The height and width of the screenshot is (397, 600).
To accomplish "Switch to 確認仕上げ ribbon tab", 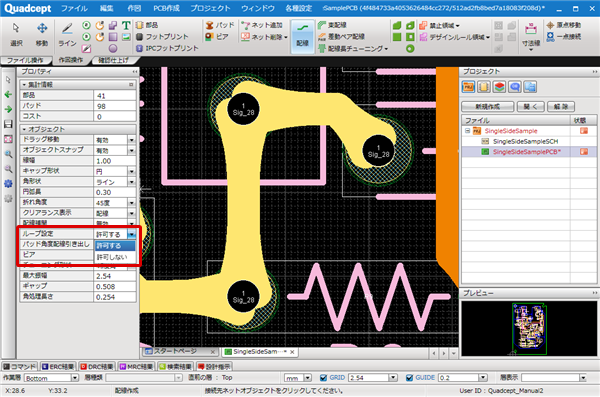I will click(114, 60).
